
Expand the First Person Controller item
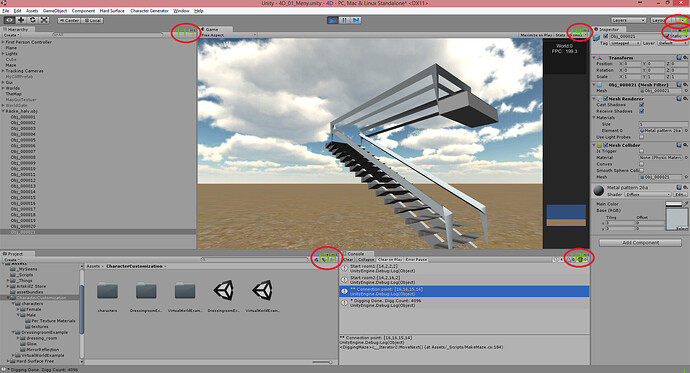click(x=3, y=42)
